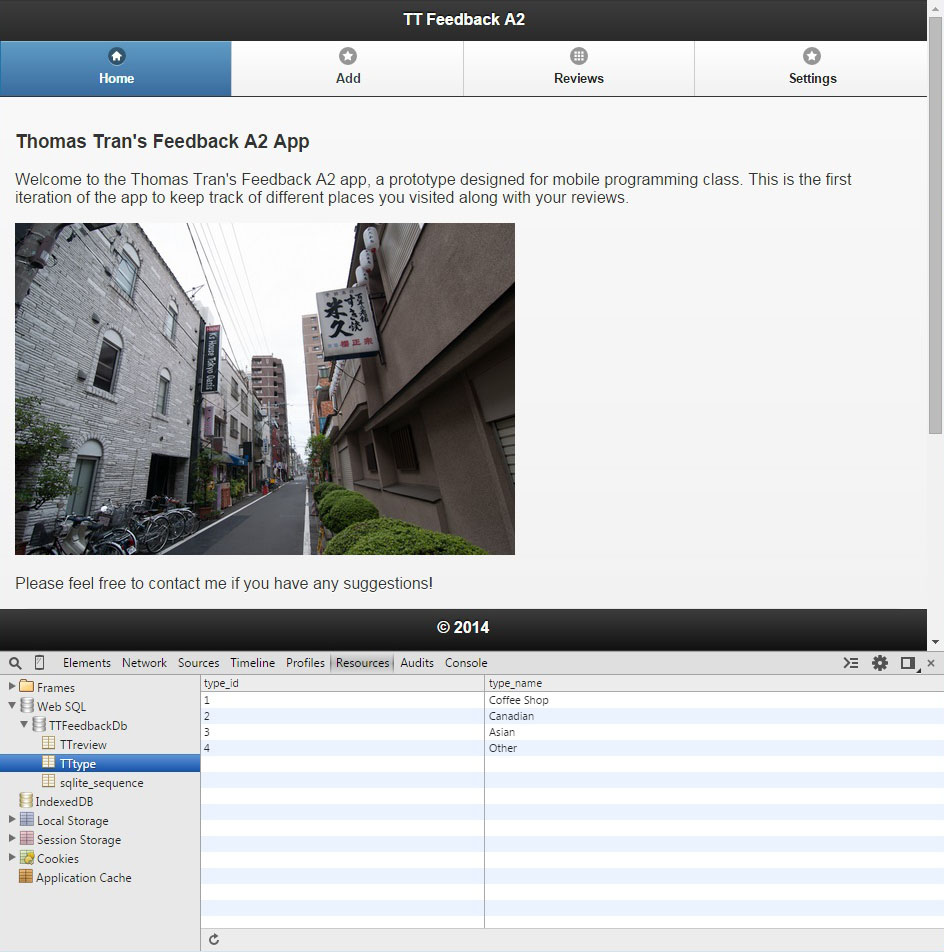Go to the Add page in navbar

tap(347, 68)
